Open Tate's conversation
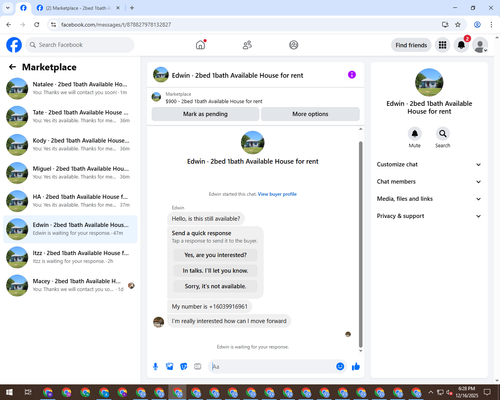 click(70, 116)
